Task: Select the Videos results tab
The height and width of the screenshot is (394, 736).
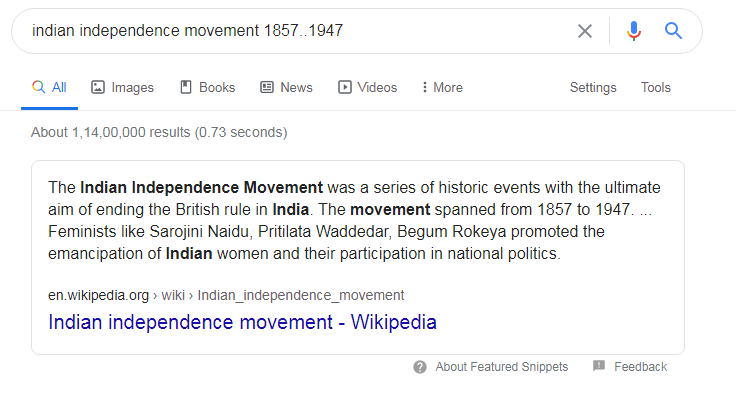Action: click(x=368, y=87)
